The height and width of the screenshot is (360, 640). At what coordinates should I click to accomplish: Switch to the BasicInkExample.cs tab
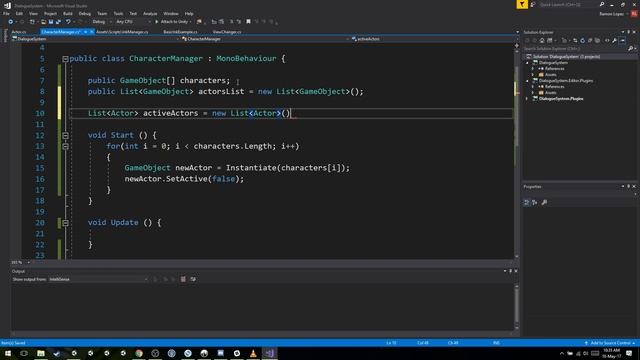(180, 32)
